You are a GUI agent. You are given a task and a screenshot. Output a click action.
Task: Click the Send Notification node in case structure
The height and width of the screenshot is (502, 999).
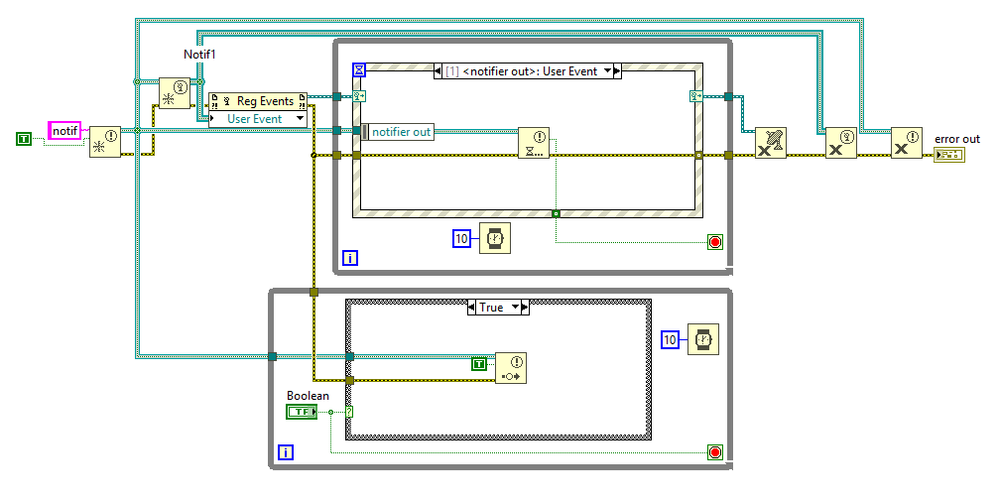pos(511,368)
